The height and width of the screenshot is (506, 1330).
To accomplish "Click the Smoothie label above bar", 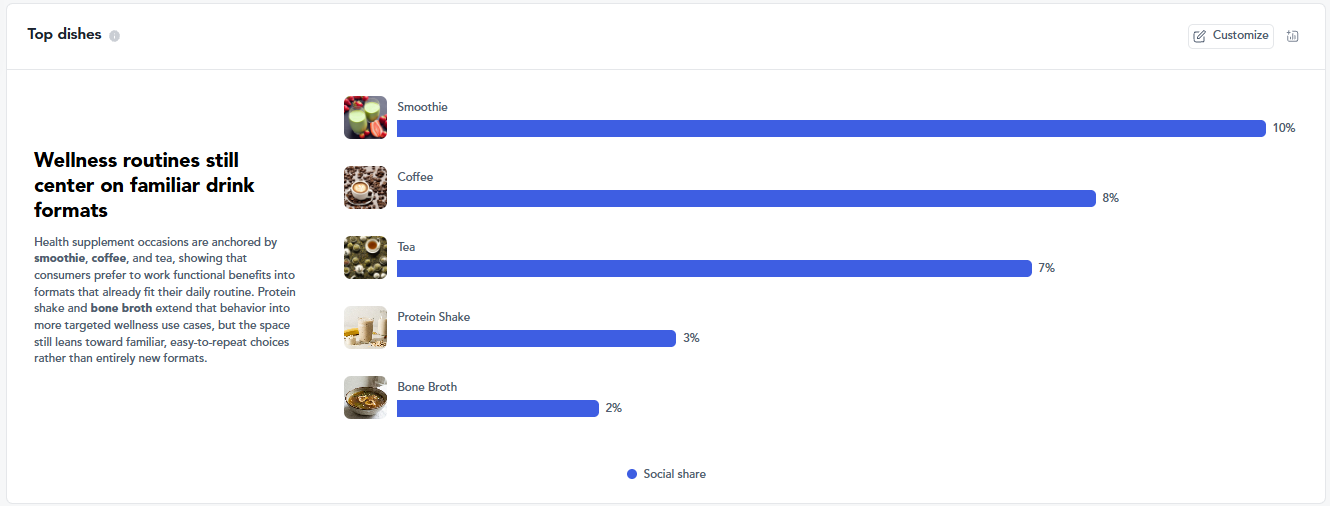I will click(422, 107).
